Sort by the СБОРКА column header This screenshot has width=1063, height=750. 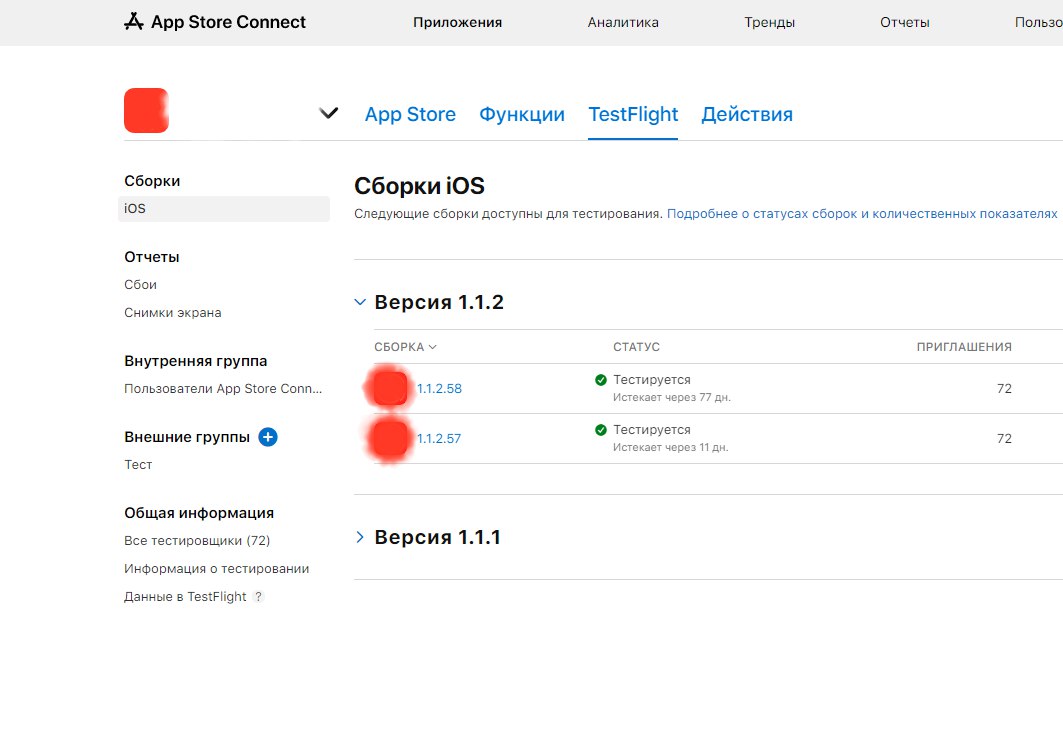pyautogui.click(x=405, y=347)
